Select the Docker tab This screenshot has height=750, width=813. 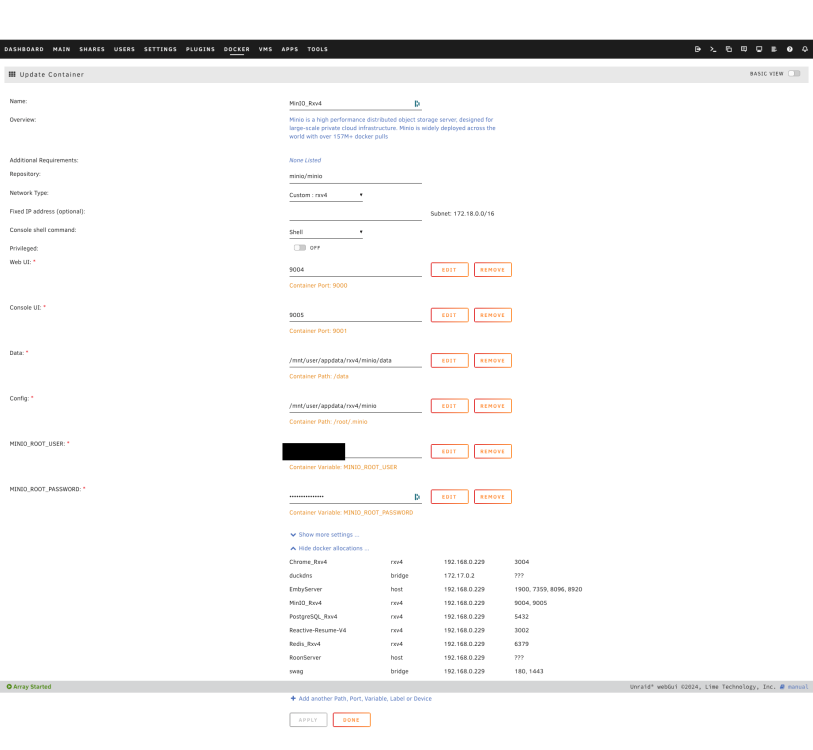(x=237, y=49)
